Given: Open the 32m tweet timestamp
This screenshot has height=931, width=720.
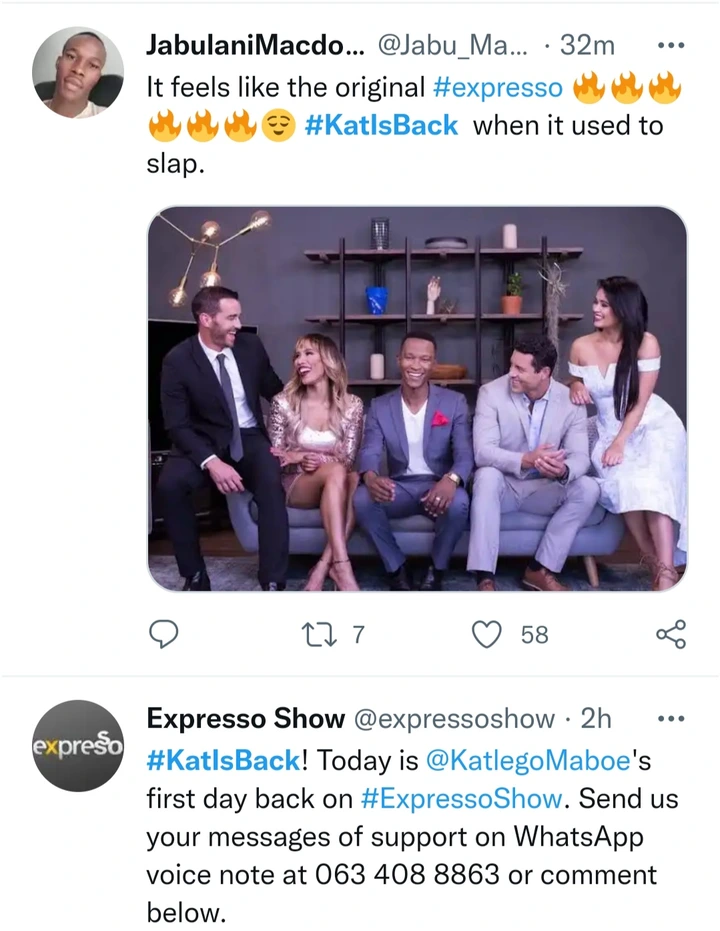Looking at the screenshot, I should [587, 45].
